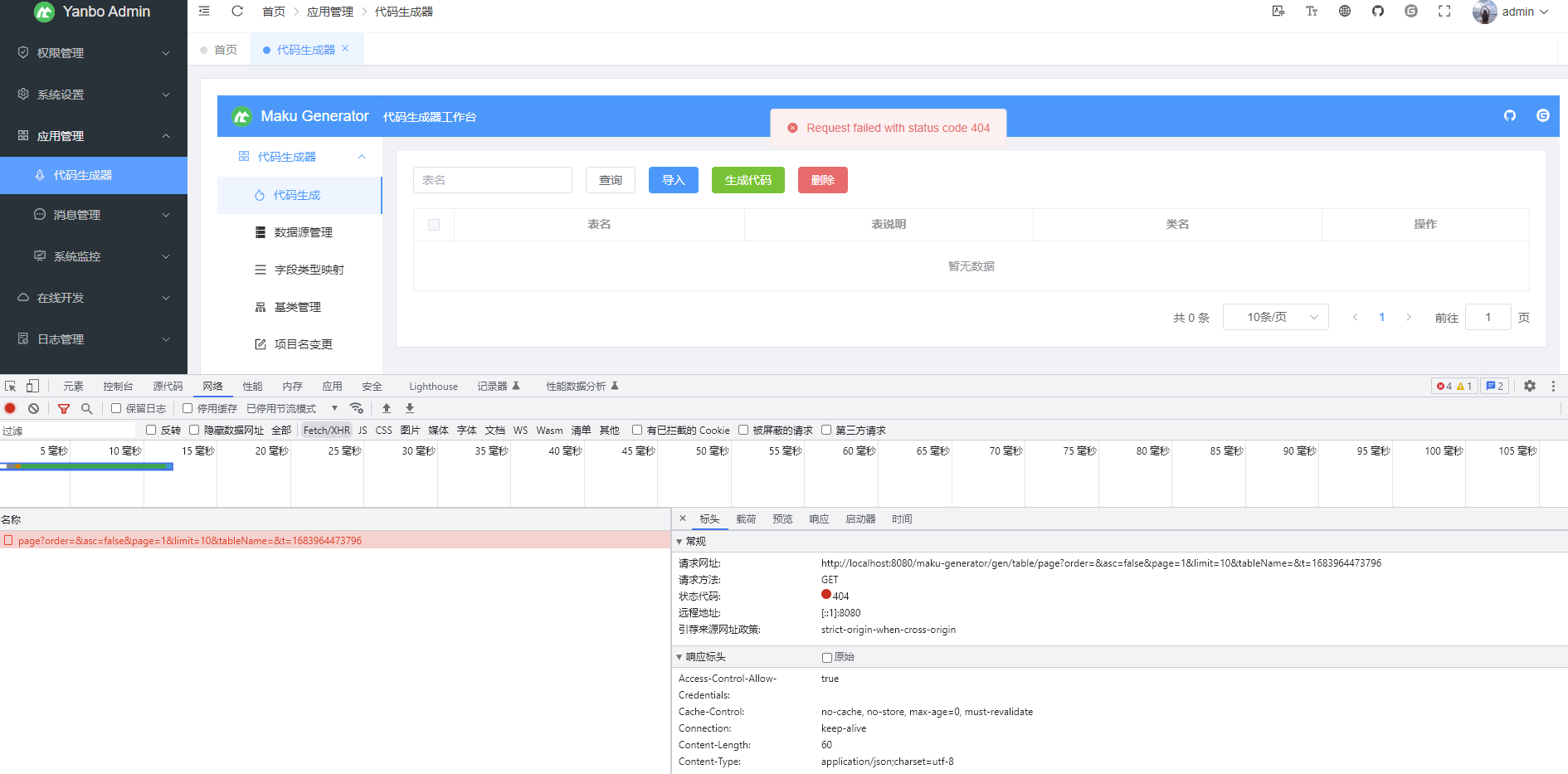
Task: Open the admin user dropdown
Action: (x=1511, y=12)
